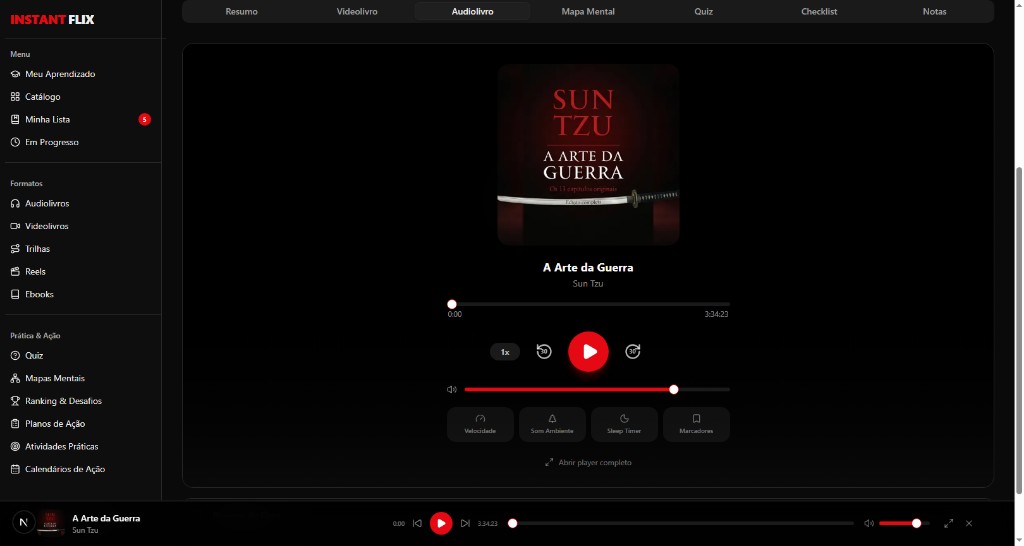
Task: Click the small cover thumbnail in bottom bar
Action: 50,522
